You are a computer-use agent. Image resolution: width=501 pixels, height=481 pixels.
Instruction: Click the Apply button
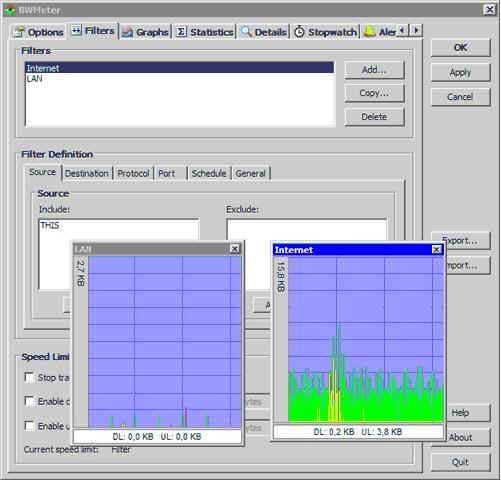461,72
